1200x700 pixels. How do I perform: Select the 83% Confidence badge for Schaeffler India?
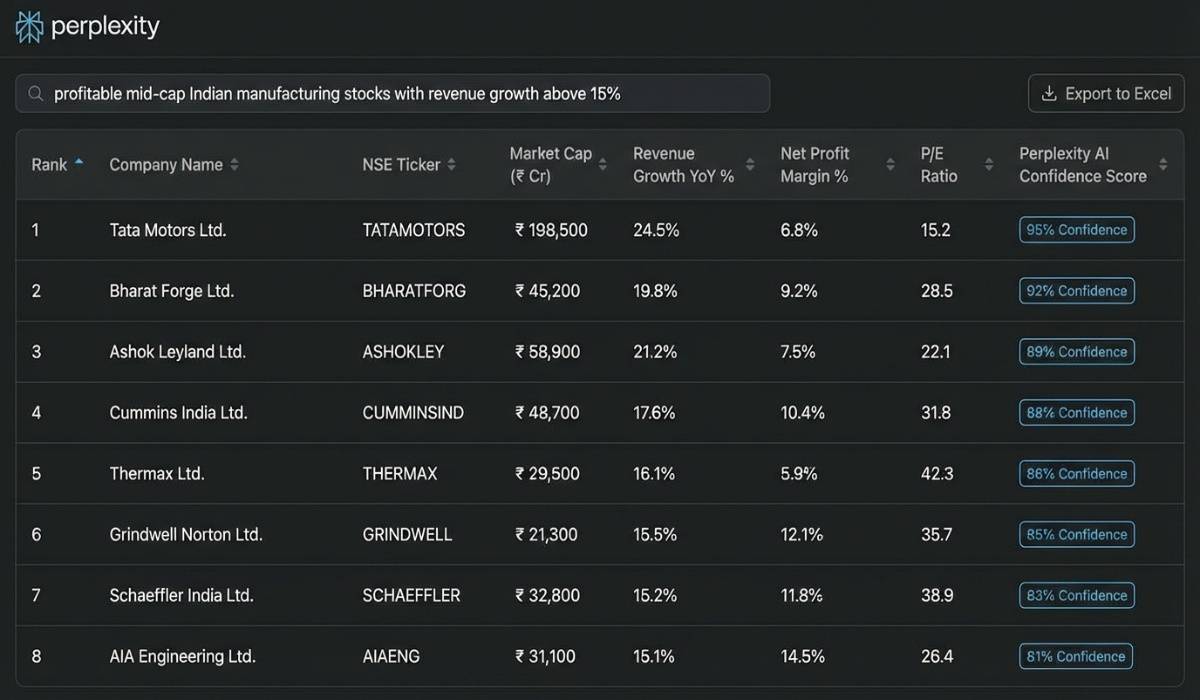[1076, 595]
